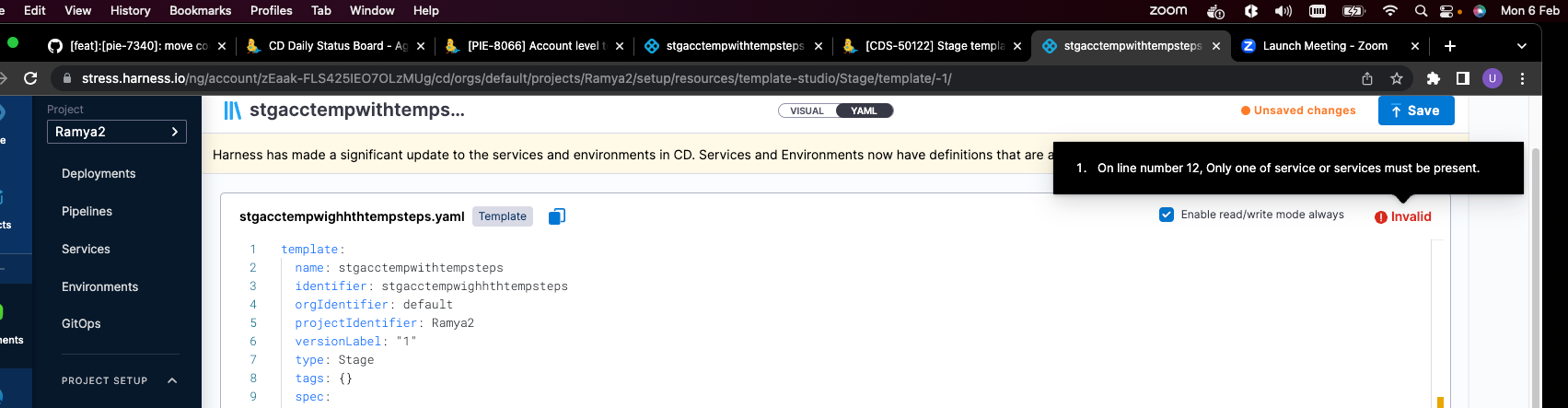
Task: Uncheck Enable read/write mode always
Action: [x=1167, y=215]
